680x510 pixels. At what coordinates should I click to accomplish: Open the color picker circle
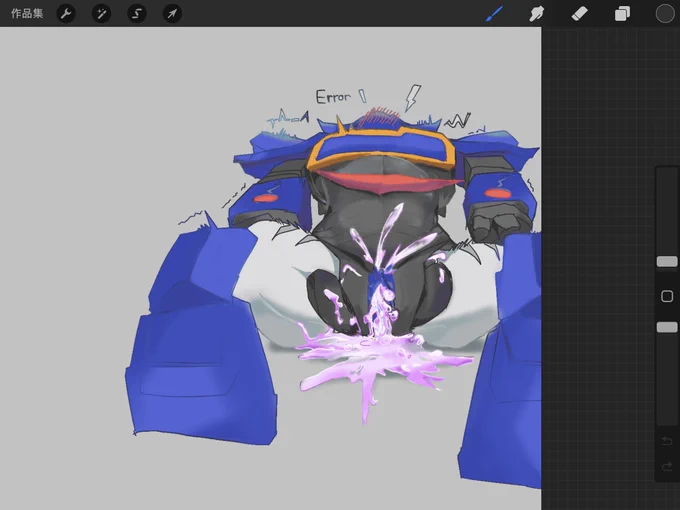click(x=665, y=13)
